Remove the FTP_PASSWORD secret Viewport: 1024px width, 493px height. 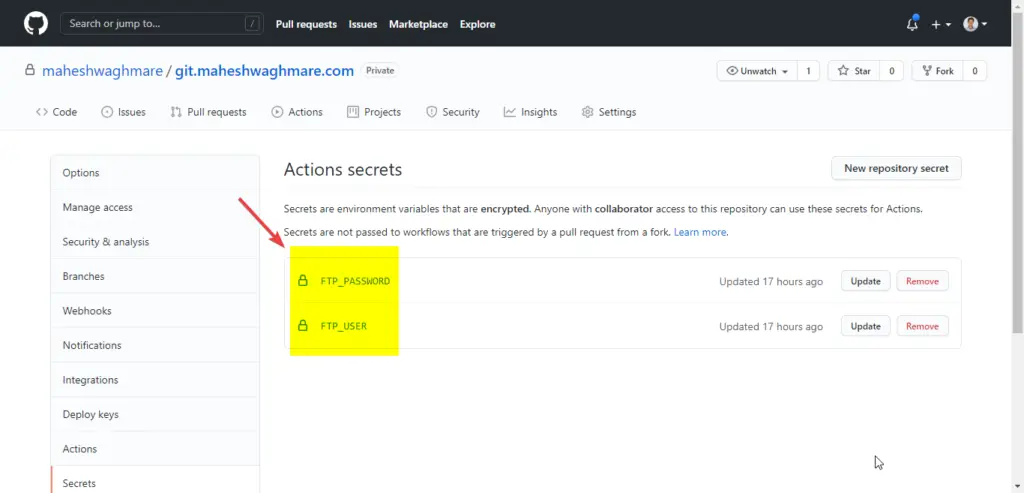[x=922, y=281]
